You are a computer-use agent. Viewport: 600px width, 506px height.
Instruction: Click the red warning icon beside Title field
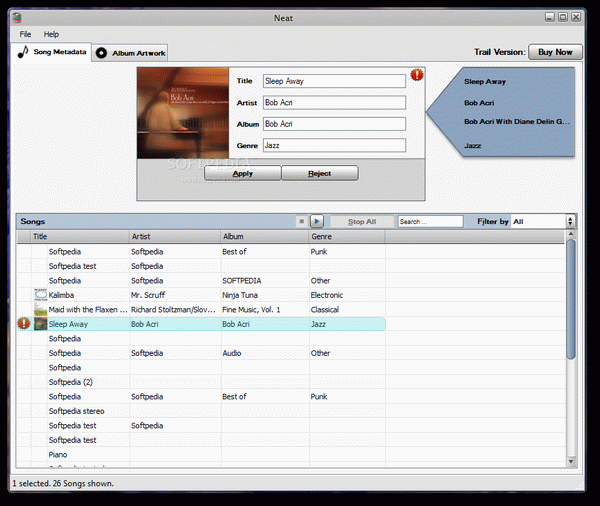(417, 75)
